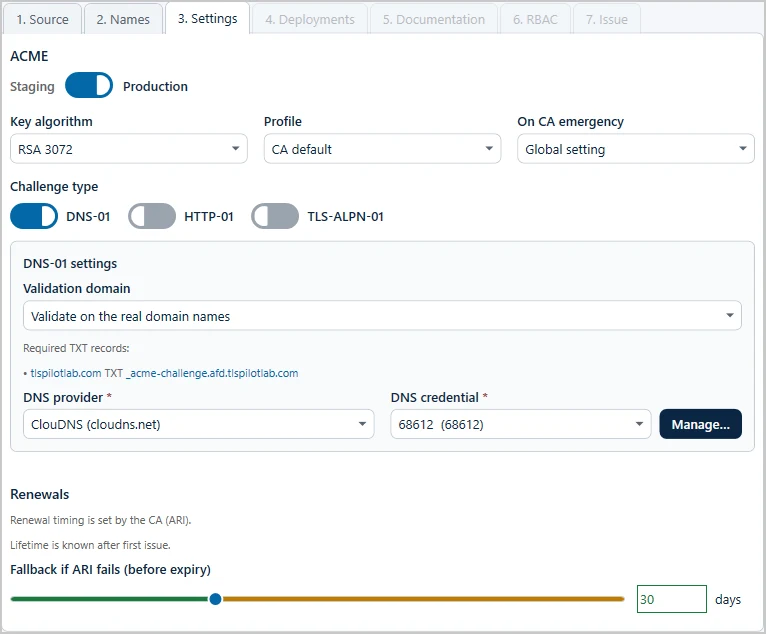Click the Staging label

[x=32, y=86]
